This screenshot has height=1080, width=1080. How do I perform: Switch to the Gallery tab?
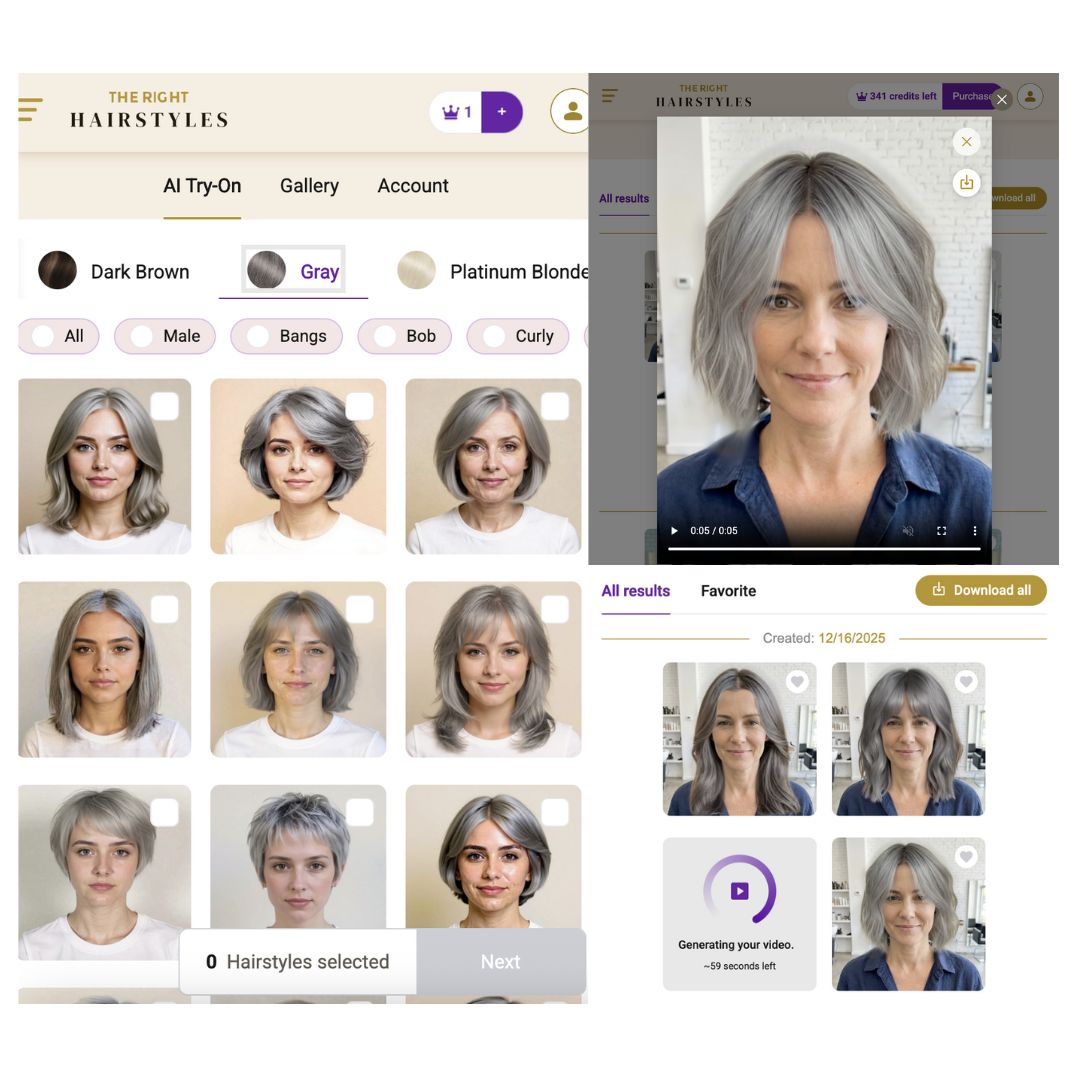click(309, 186)
